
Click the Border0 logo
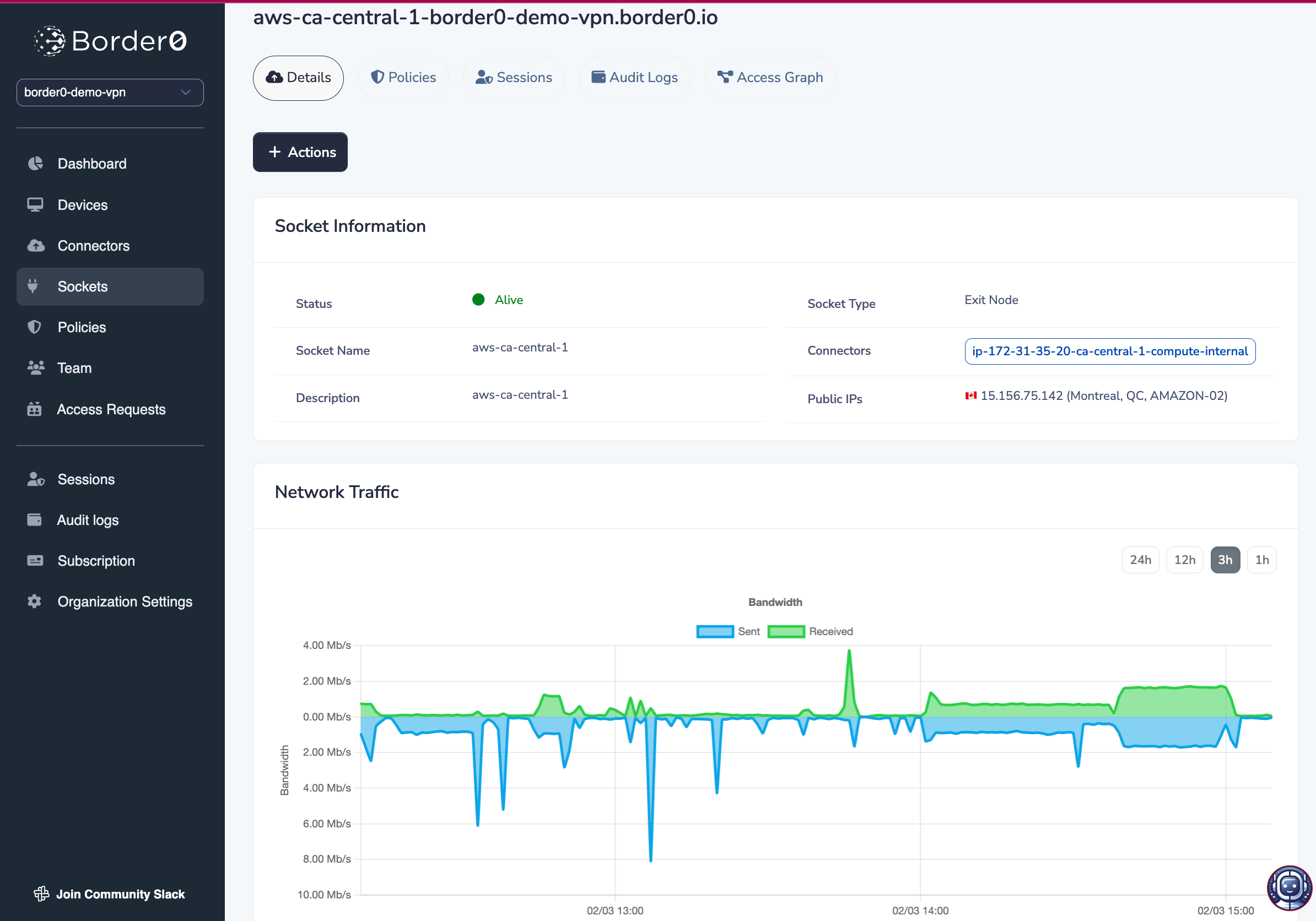coord(110,41)
